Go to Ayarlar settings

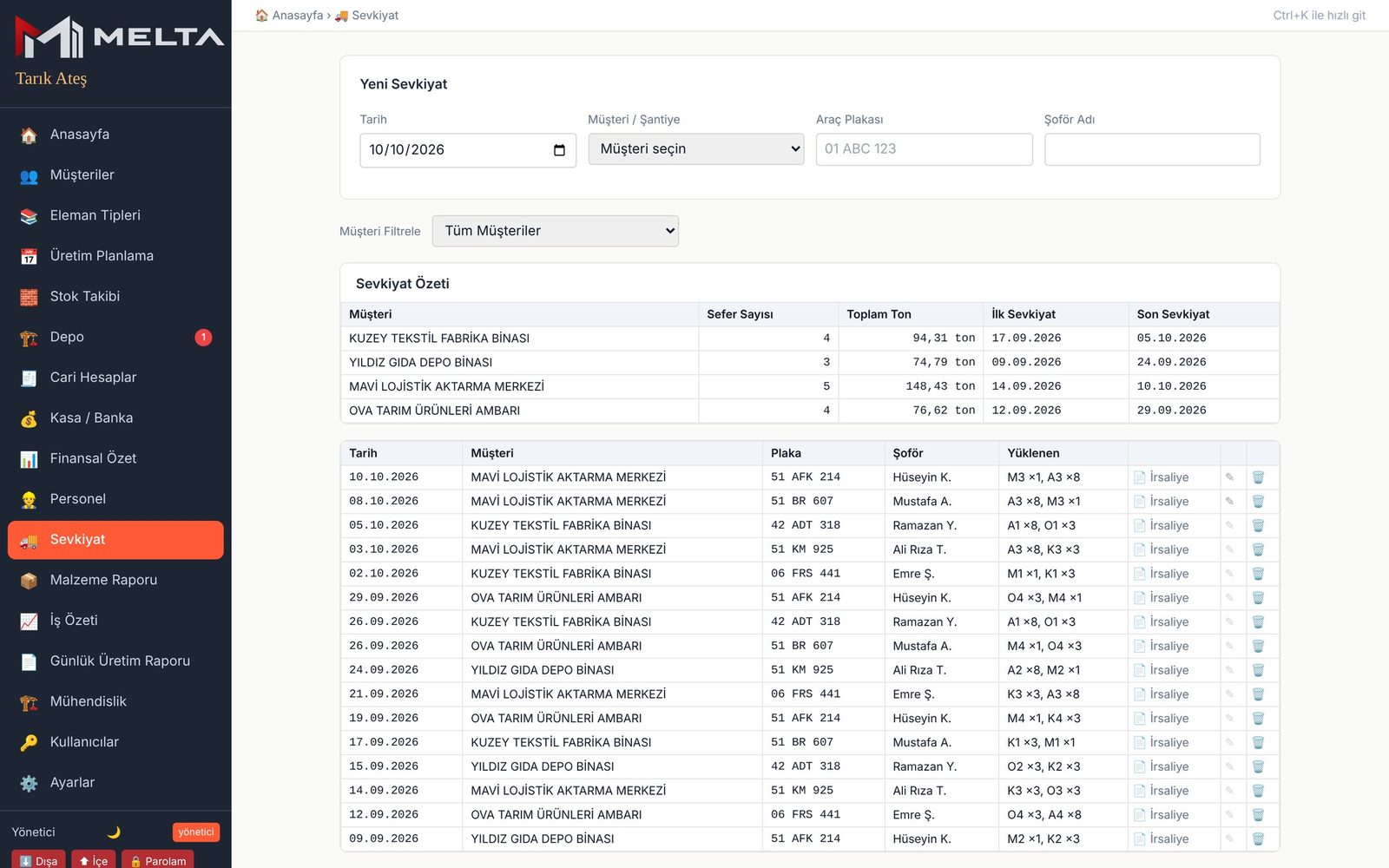pyautogui.click(x=115, y=783)
